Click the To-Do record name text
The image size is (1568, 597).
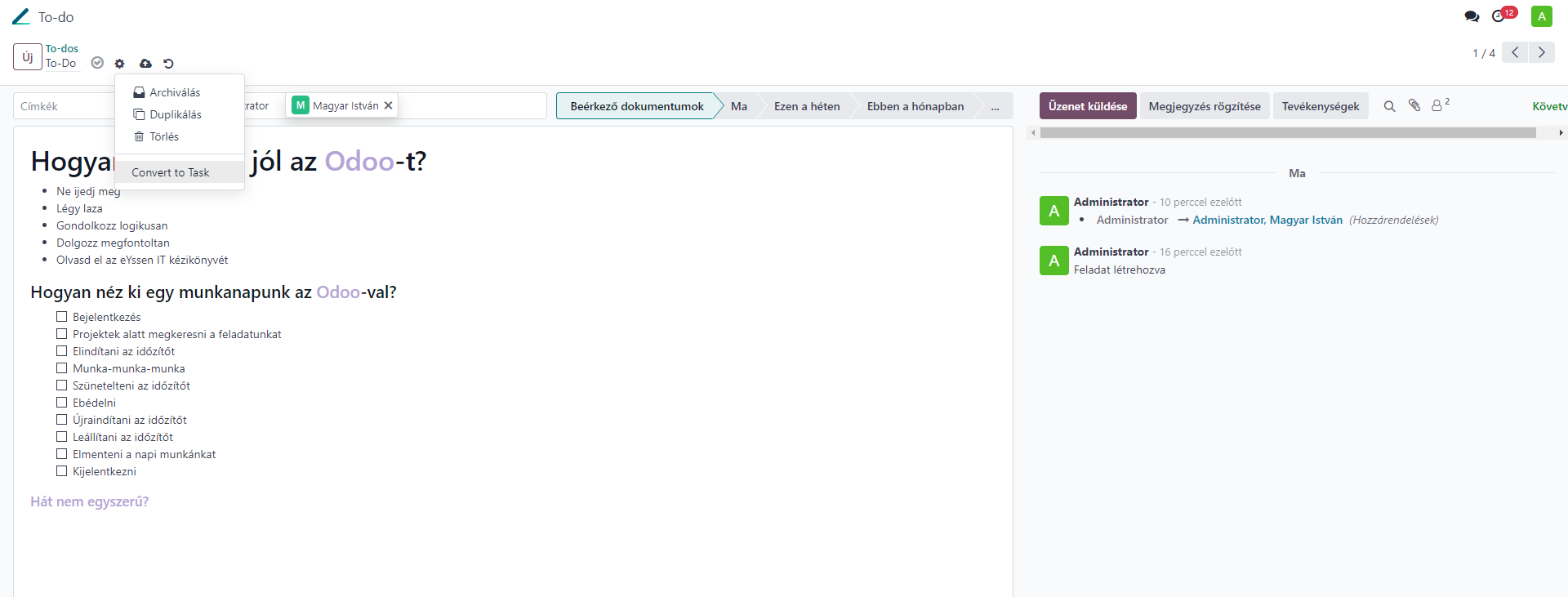coord(60,63)
